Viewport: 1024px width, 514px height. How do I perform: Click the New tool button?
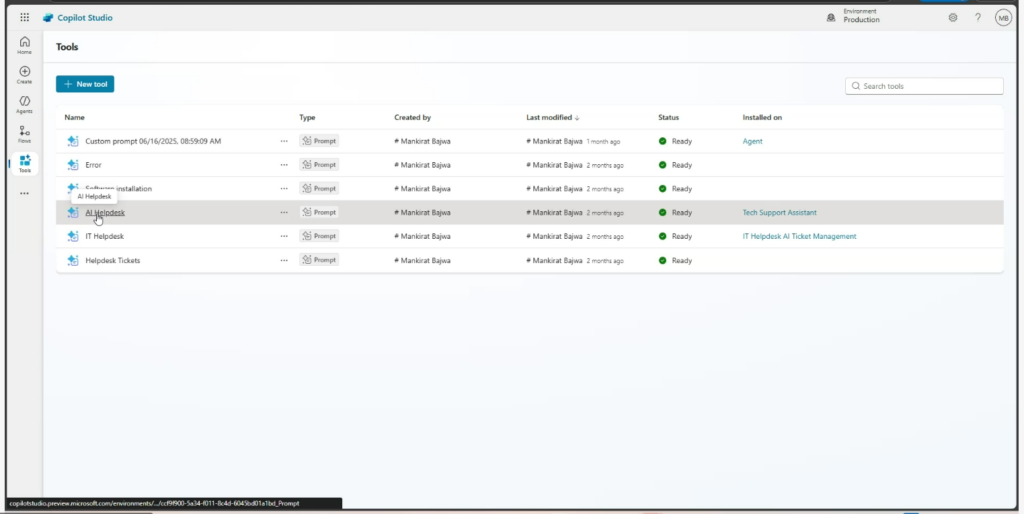pos(85,84)
